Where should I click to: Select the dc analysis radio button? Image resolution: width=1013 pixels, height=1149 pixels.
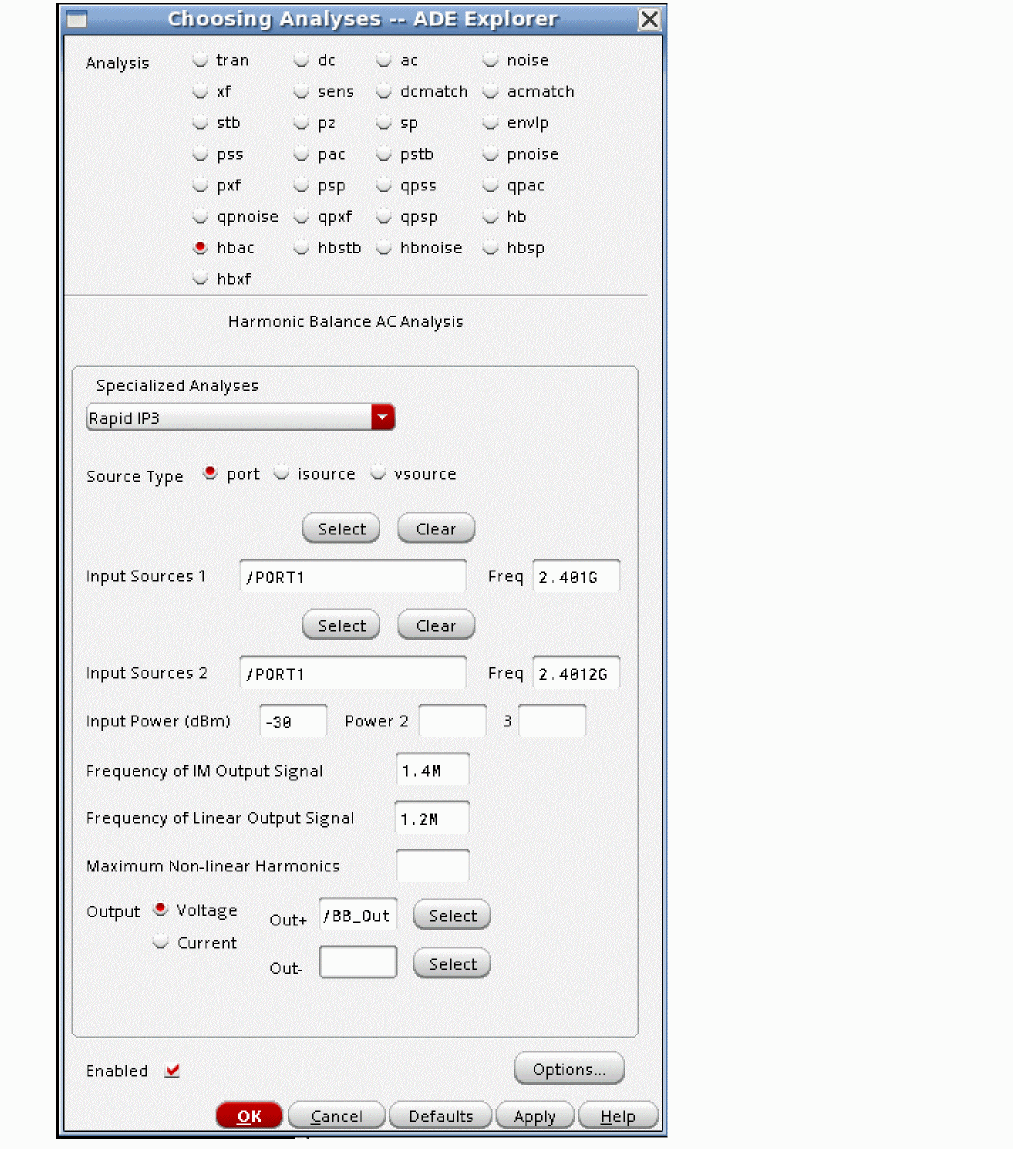(x=301, y=60)
